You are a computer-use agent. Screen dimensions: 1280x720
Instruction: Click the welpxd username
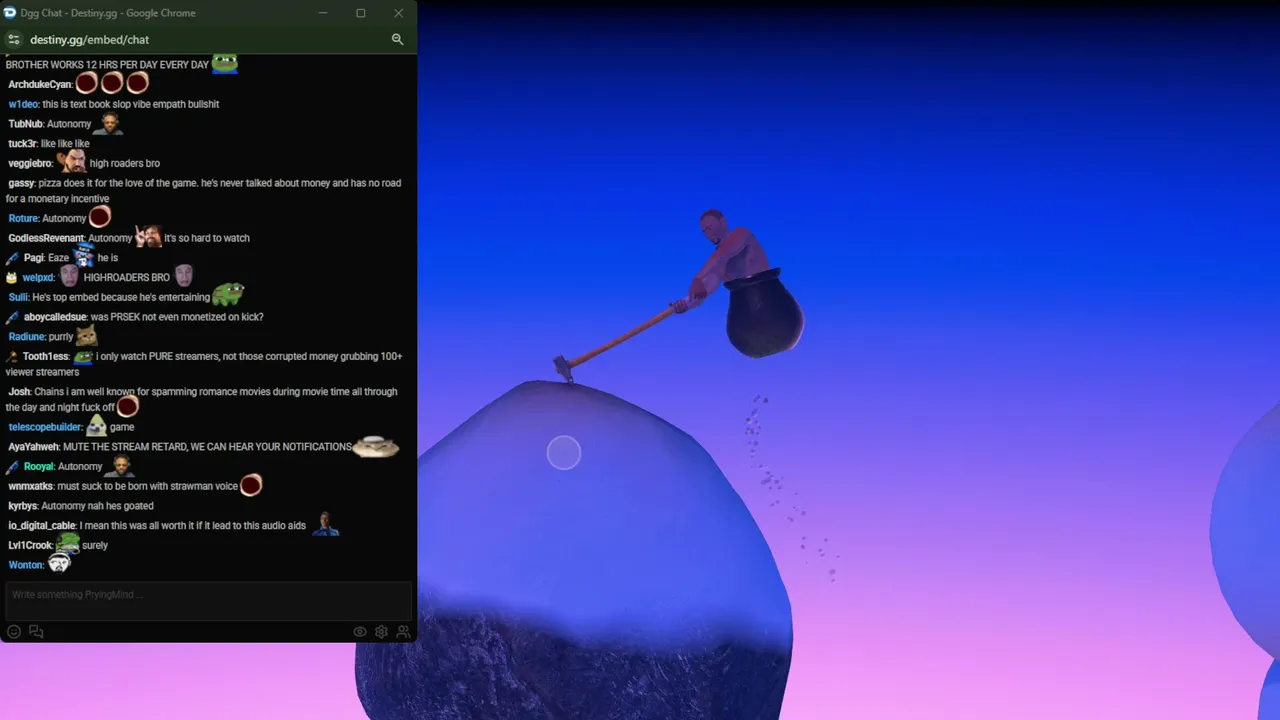click(x=38, y=278)
